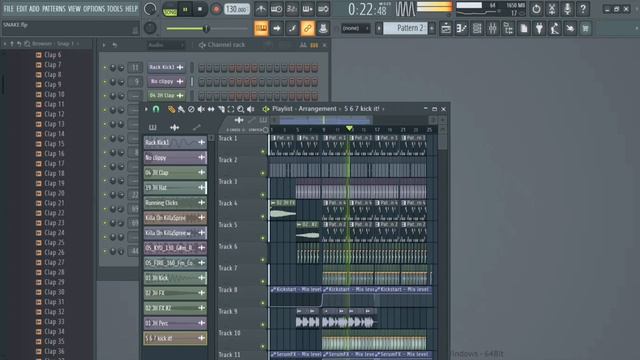Screen dimensions: 640x360
Task: Toggle wait for input to start playing
Action: [276, 9]
